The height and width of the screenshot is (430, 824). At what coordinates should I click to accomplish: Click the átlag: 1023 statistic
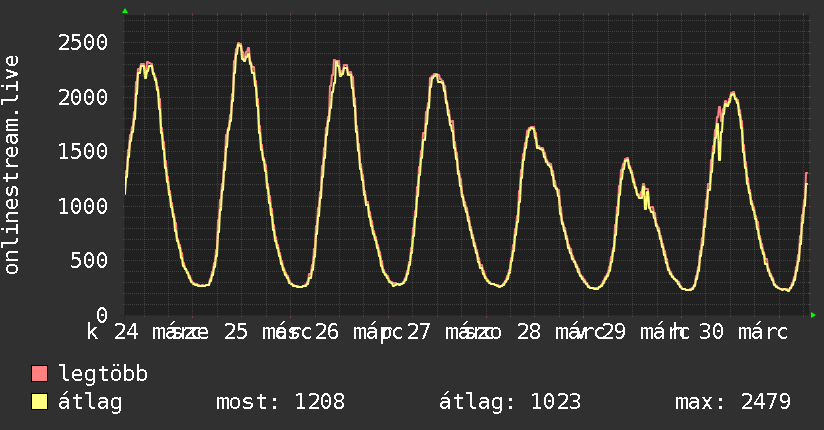click(510, 403)
